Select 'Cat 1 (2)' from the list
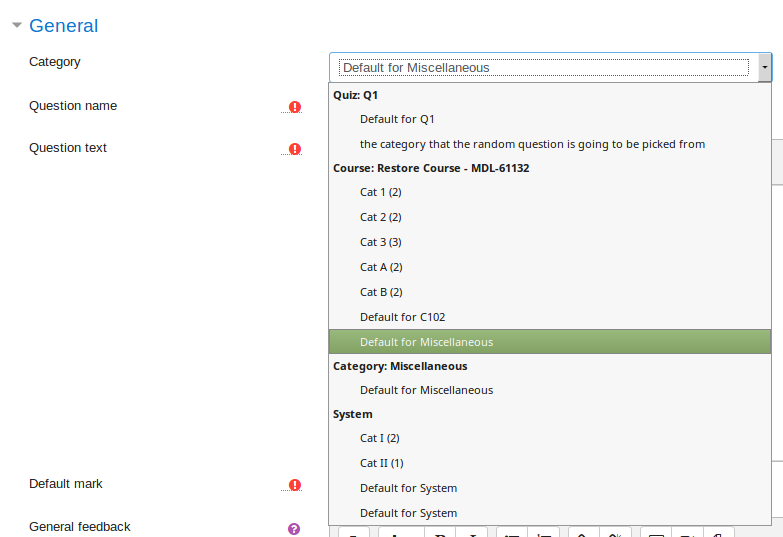Screen dimensions: 783x537 pos(550,192)
